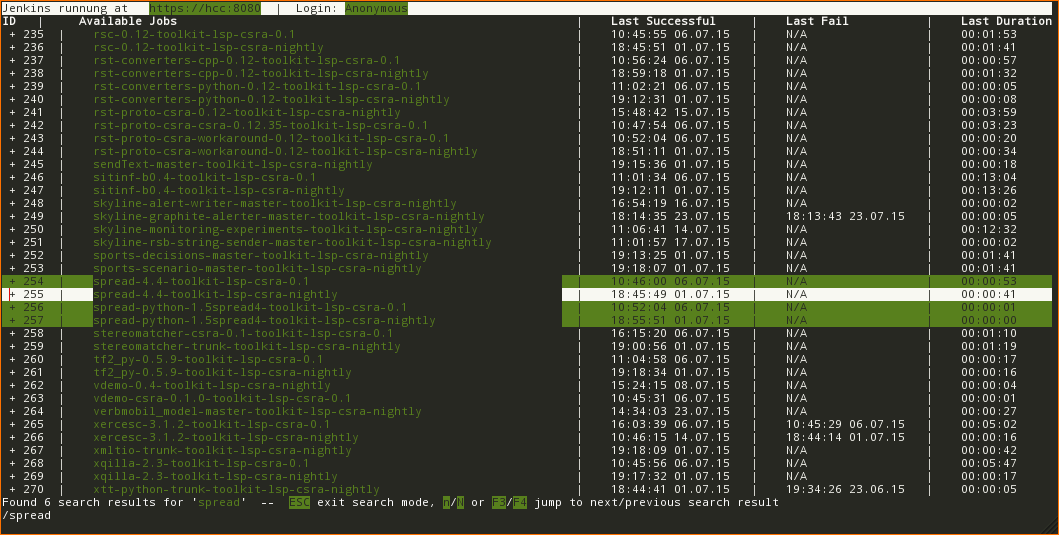Click the uppercase N previous-result hint

tap(461, 503)
